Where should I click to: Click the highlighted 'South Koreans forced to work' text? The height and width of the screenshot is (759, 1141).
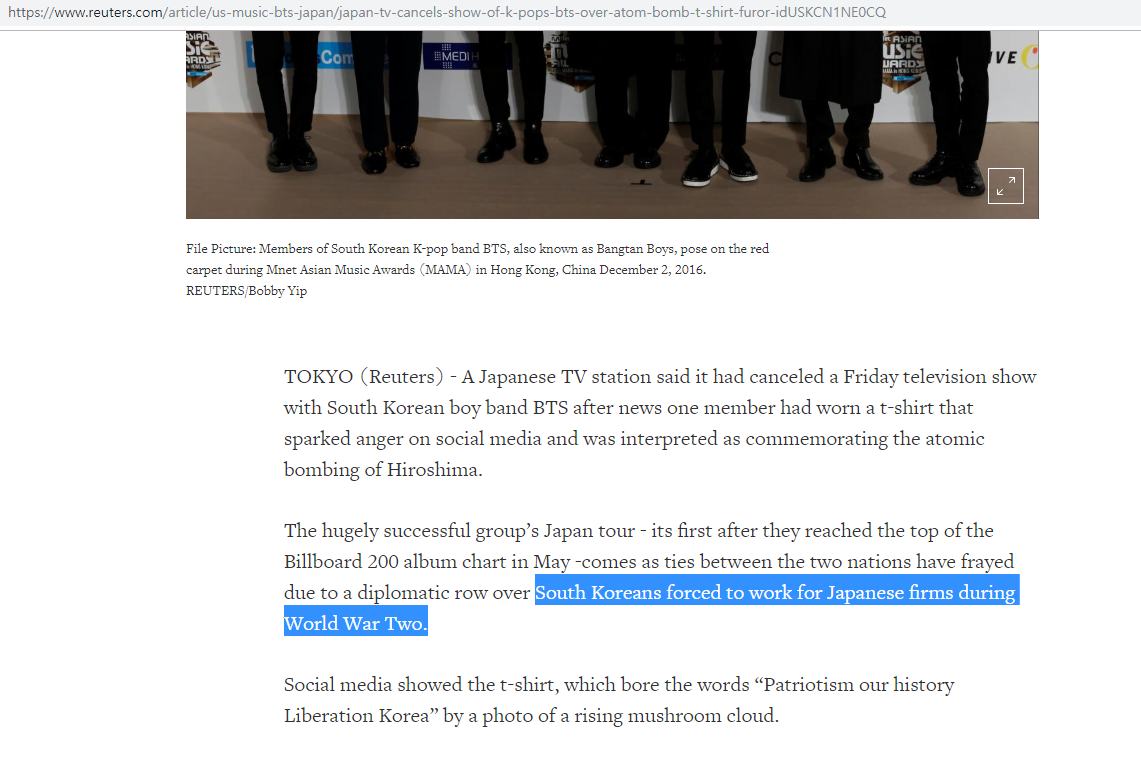(776, 592)
